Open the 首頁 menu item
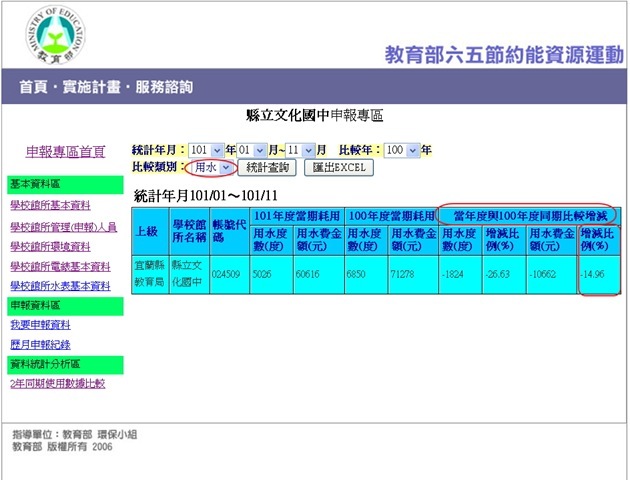Viewport: 630px width, 480px height. [x=36, y=87]
